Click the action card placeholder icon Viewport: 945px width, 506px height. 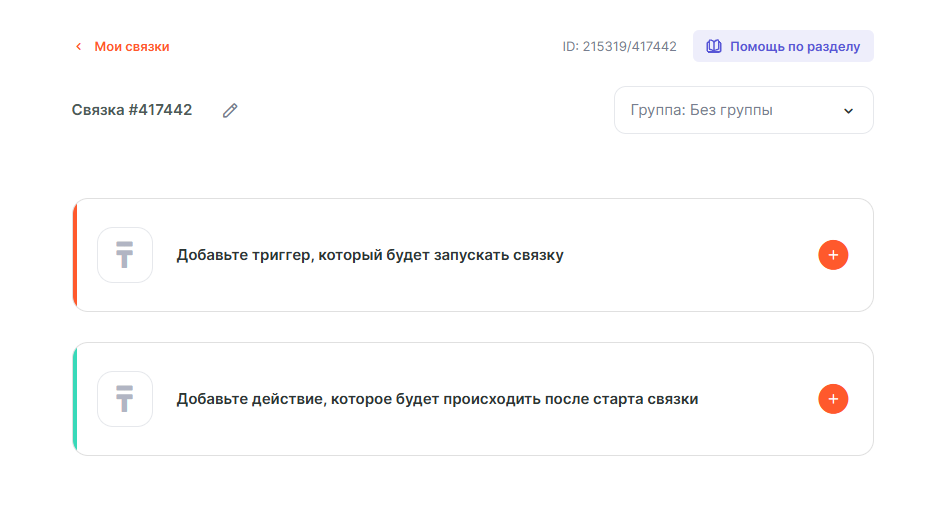click(x=125, y=399)
